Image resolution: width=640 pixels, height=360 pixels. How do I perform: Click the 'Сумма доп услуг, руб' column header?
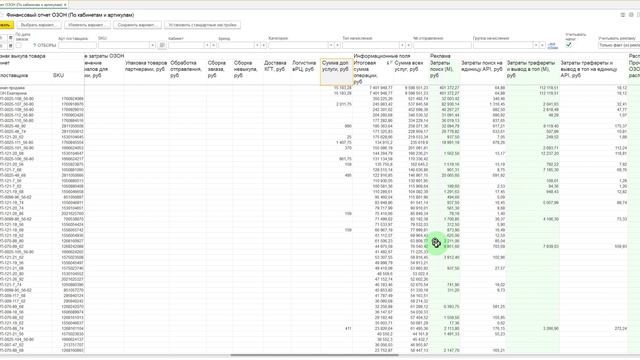click(x=336, y=71)
